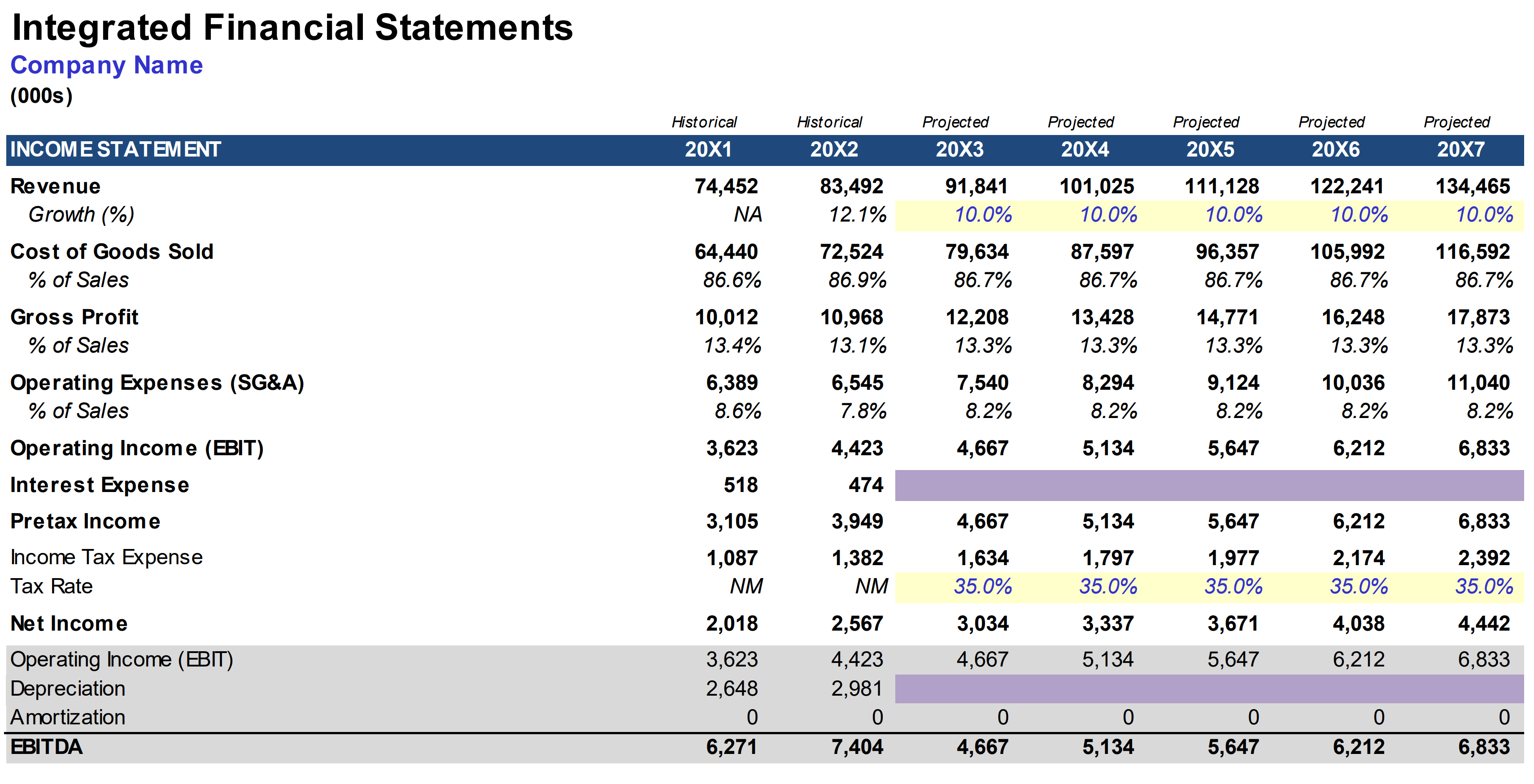The width and height of the screenshot is (1534, 784).
Task: Select the INCOME STATEMENT header cell
Action: 116,149
